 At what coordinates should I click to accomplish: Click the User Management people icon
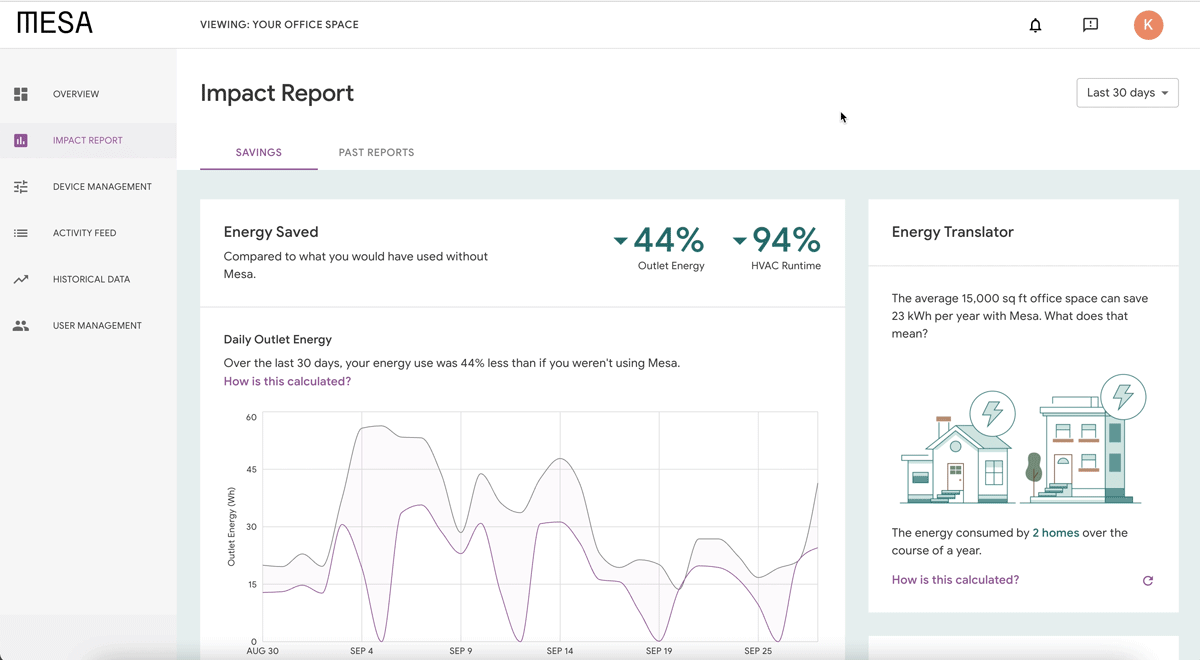point(21,326)
